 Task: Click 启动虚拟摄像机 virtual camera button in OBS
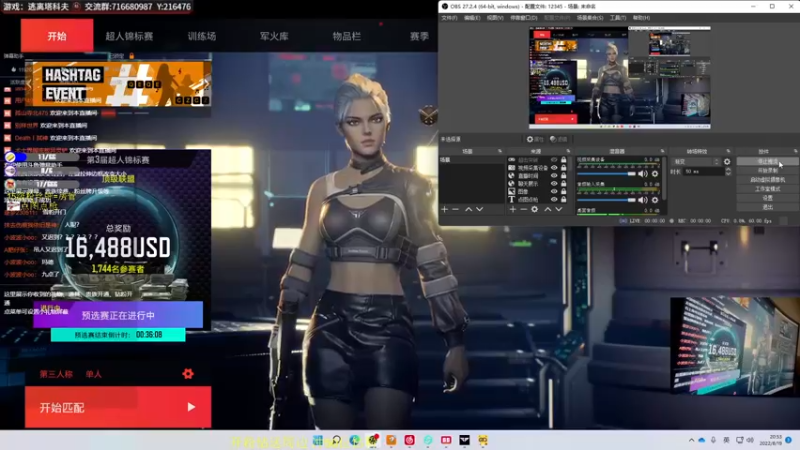[x=767, y=180]
